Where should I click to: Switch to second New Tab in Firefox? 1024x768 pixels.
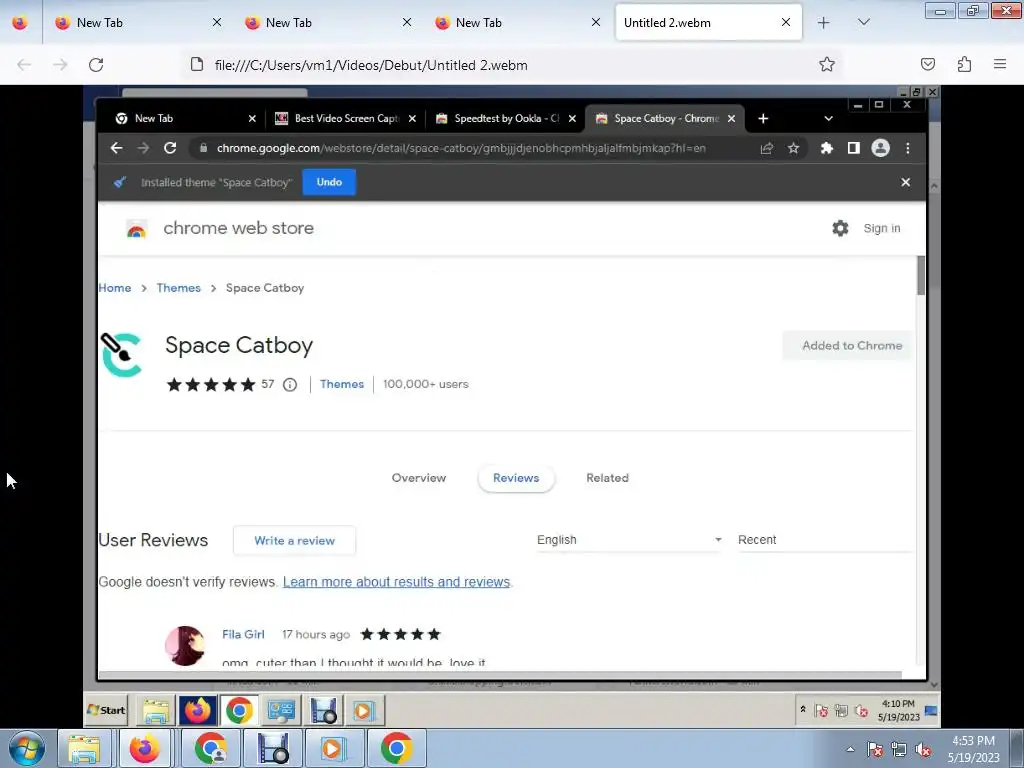pos(327,23)
